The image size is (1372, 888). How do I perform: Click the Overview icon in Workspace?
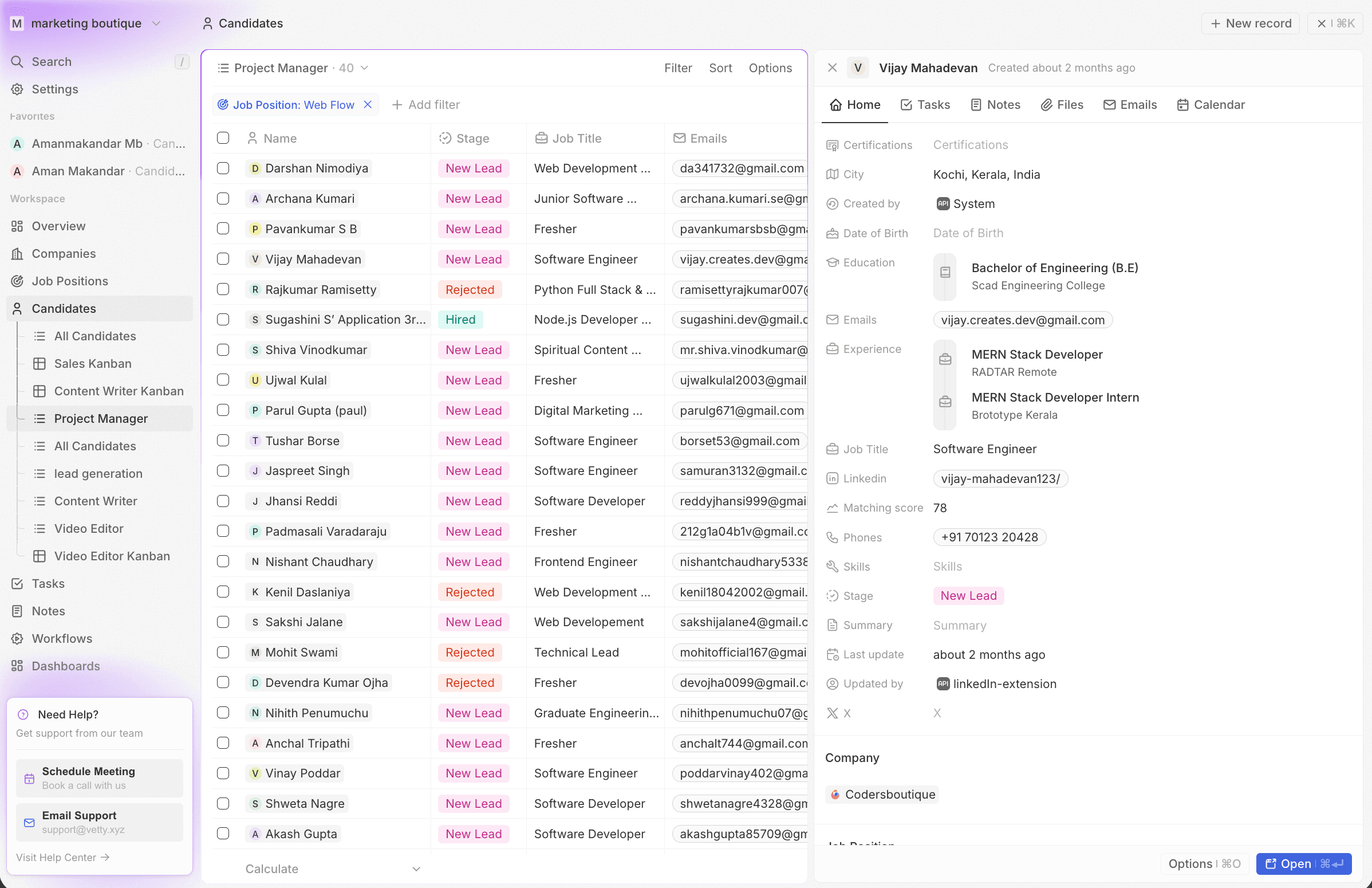click(17, 226)
